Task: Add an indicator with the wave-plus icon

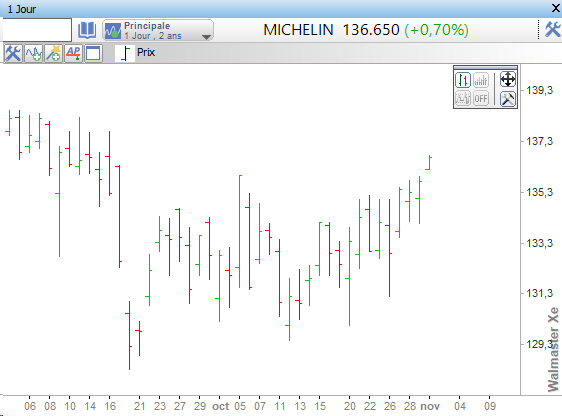Action: (33, 53)
